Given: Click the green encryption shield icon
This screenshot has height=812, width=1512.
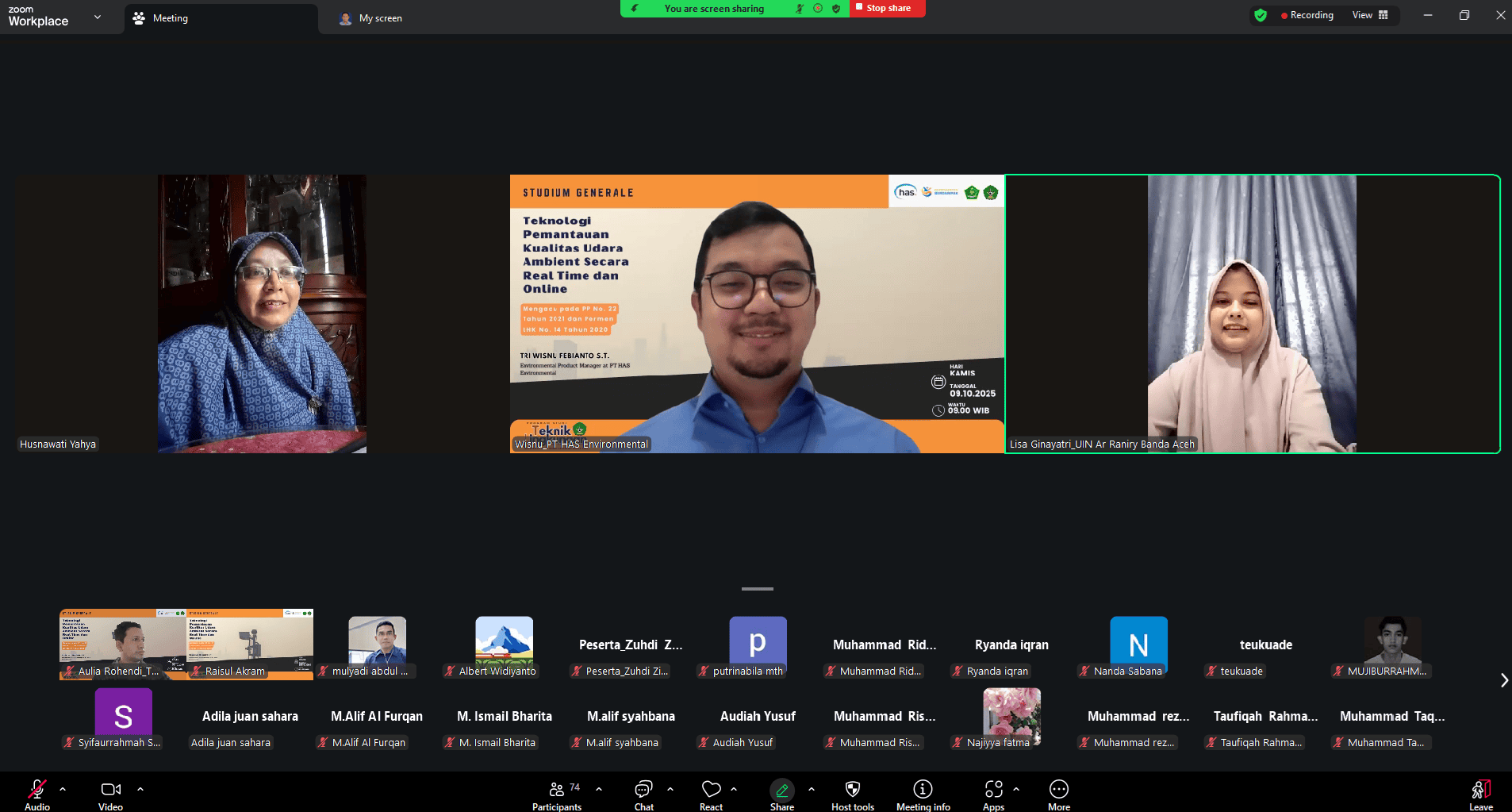Looking at the screenshot, I should click(x=1261, y=15).
